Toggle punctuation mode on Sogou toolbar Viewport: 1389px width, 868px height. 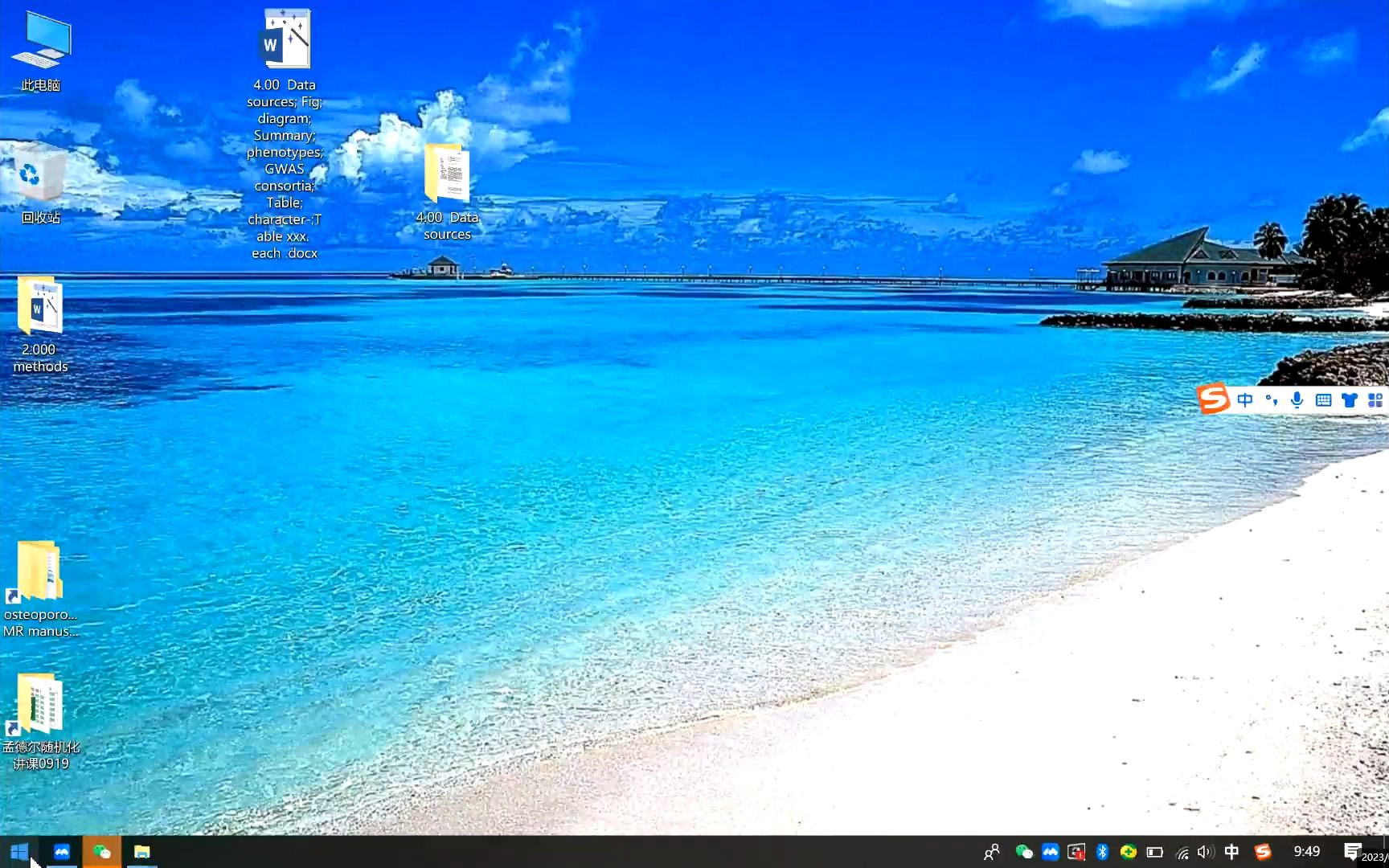(1271, 399)
